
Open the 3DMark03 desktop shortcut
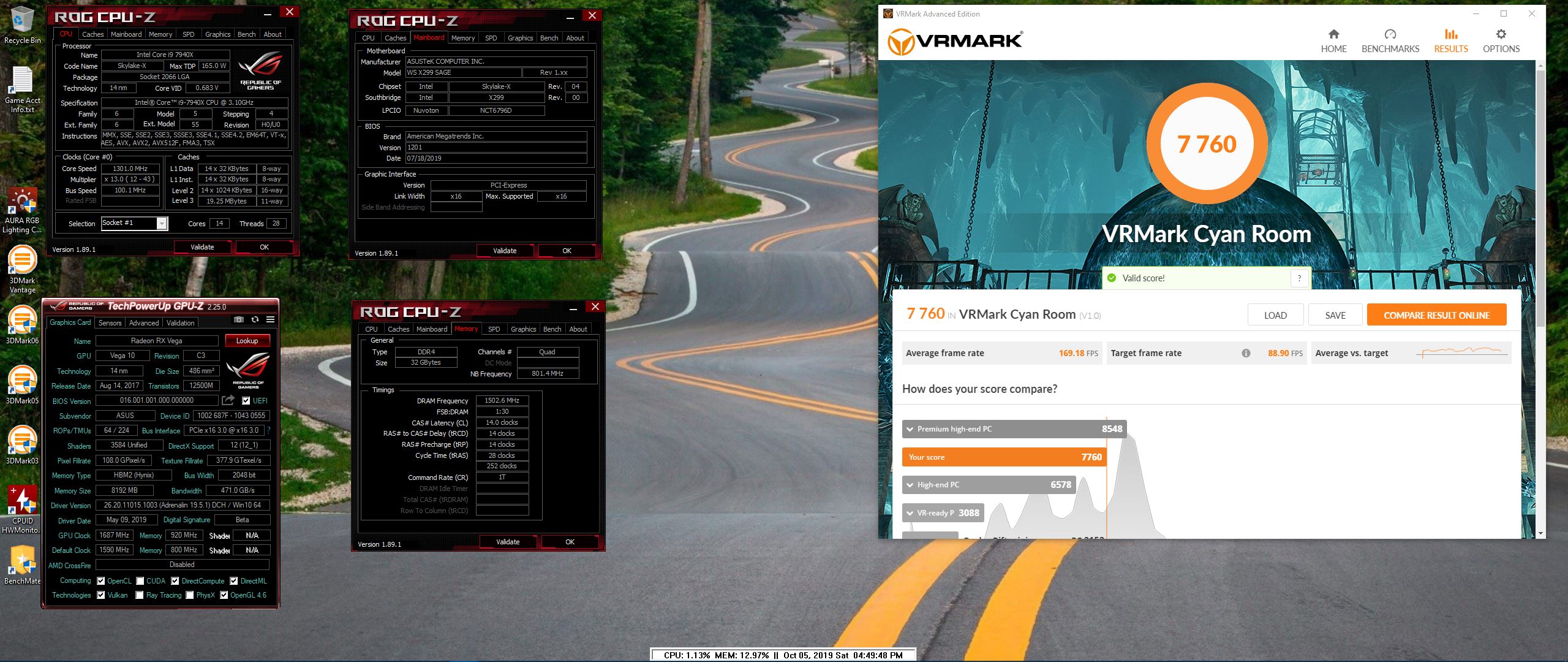coord(22,446)
